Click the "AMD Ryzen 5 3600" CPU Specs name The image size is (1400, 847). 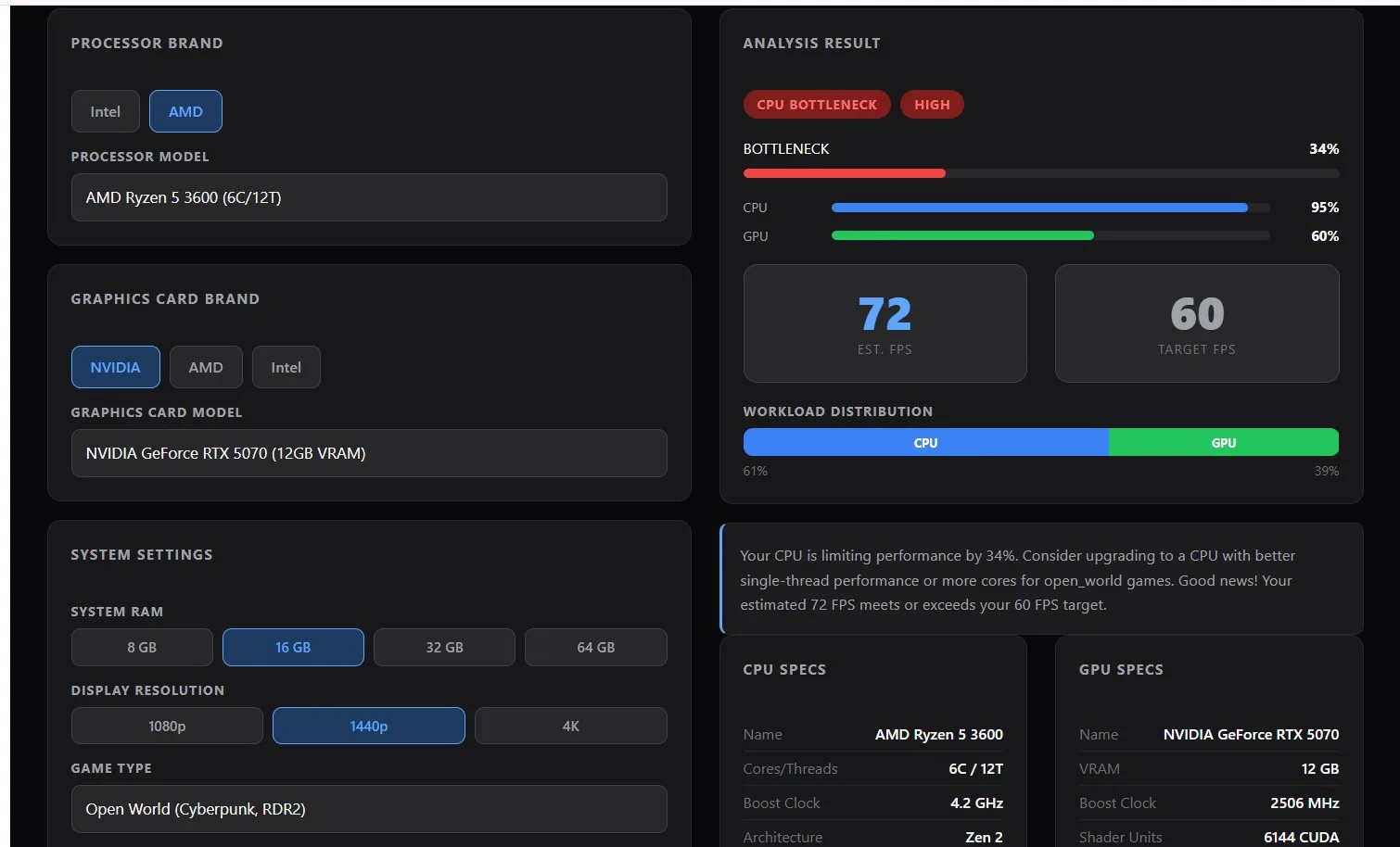[939, 734]
